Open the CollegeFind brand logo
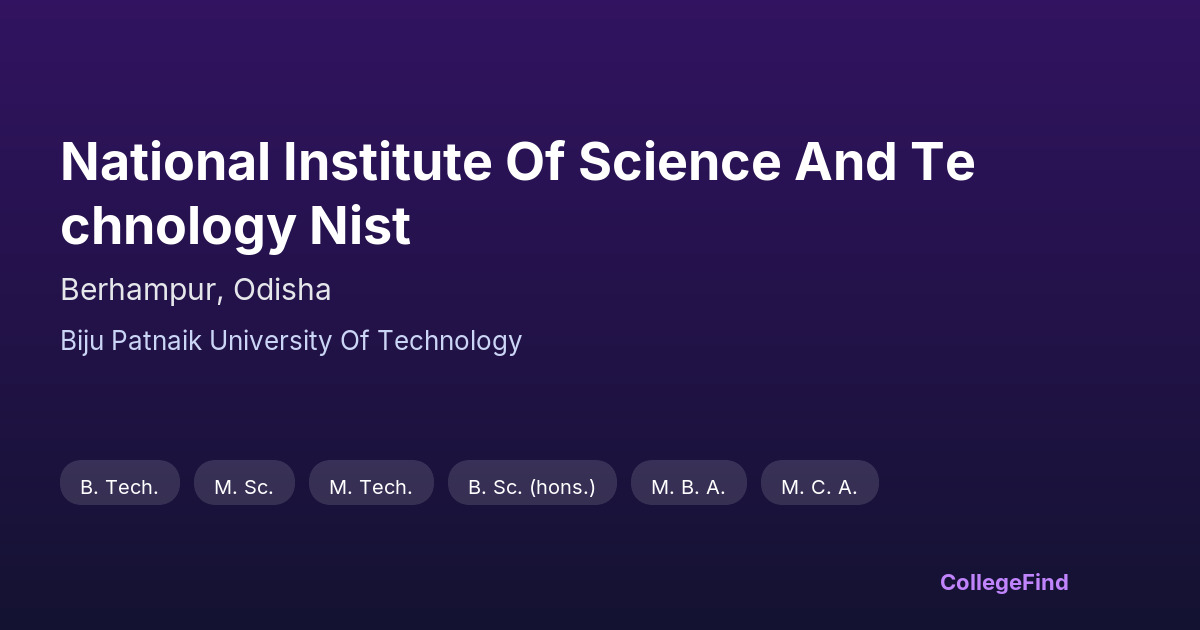Viewport: 1200px width, 630px height. 1004,582
